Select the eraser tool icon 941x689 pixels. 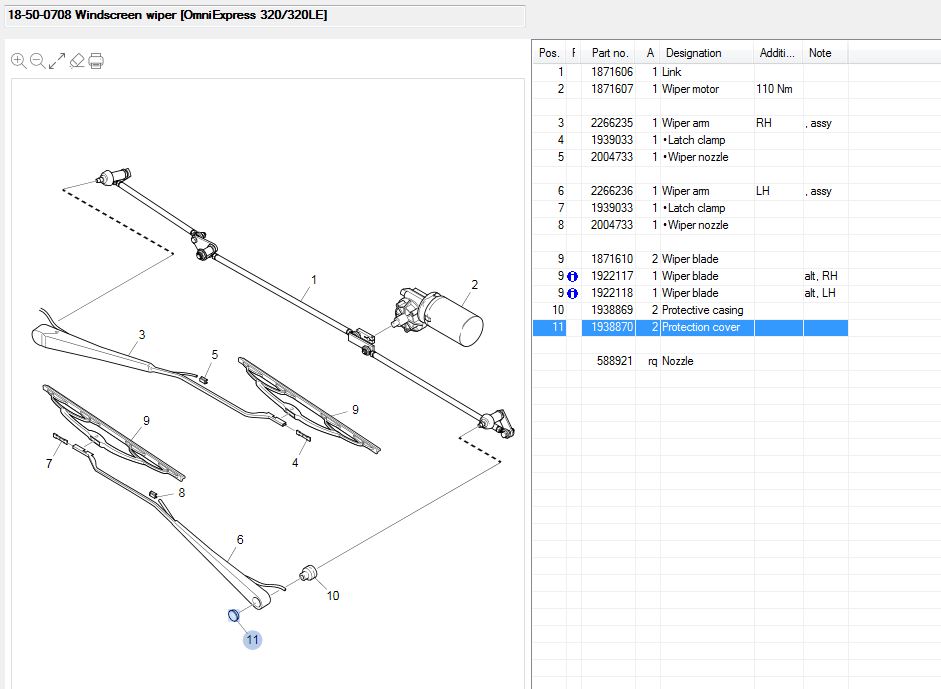click(77, 61)
